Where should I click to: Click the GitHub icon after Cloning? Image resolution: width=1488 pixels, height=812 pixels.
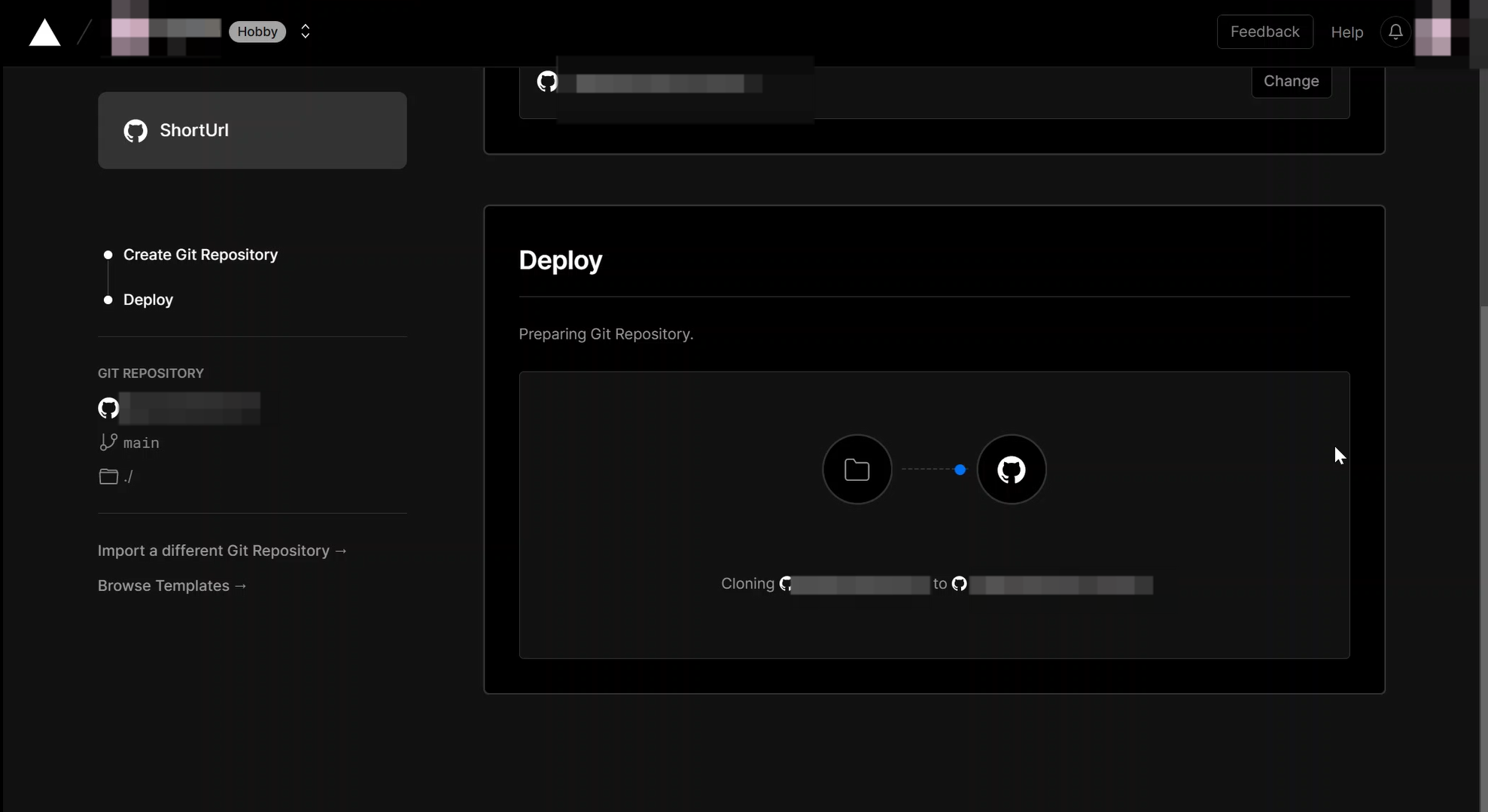coord(785,584)
